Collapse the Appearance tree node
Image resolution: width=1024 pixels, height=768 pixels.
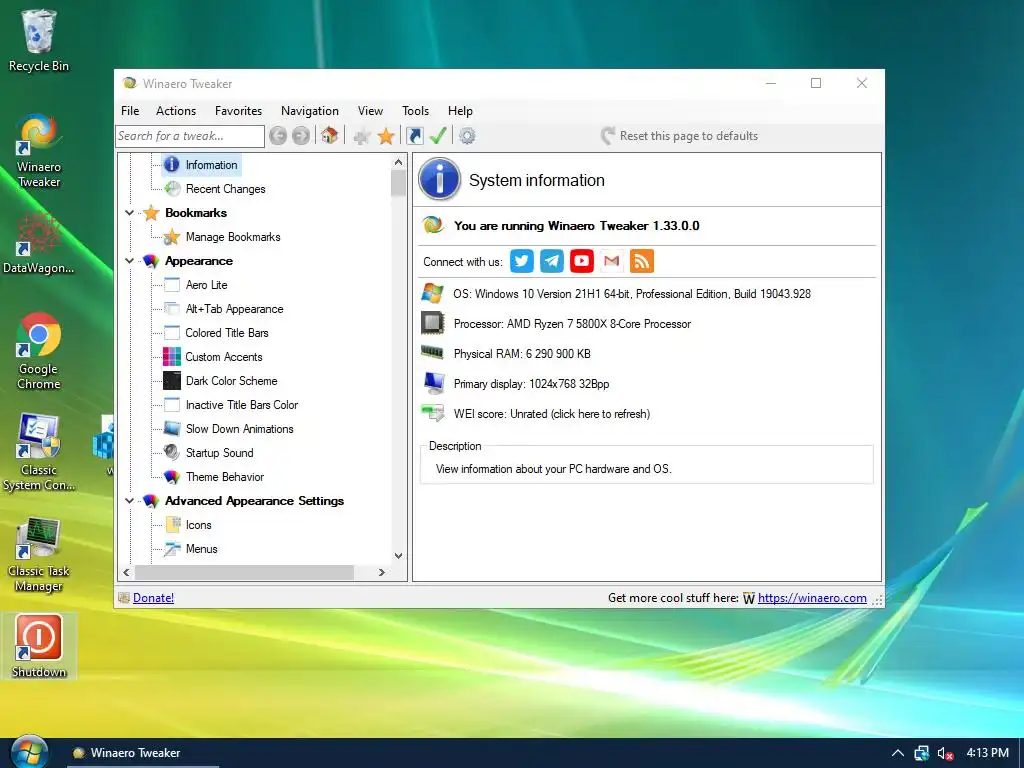[x=129, y=261]
